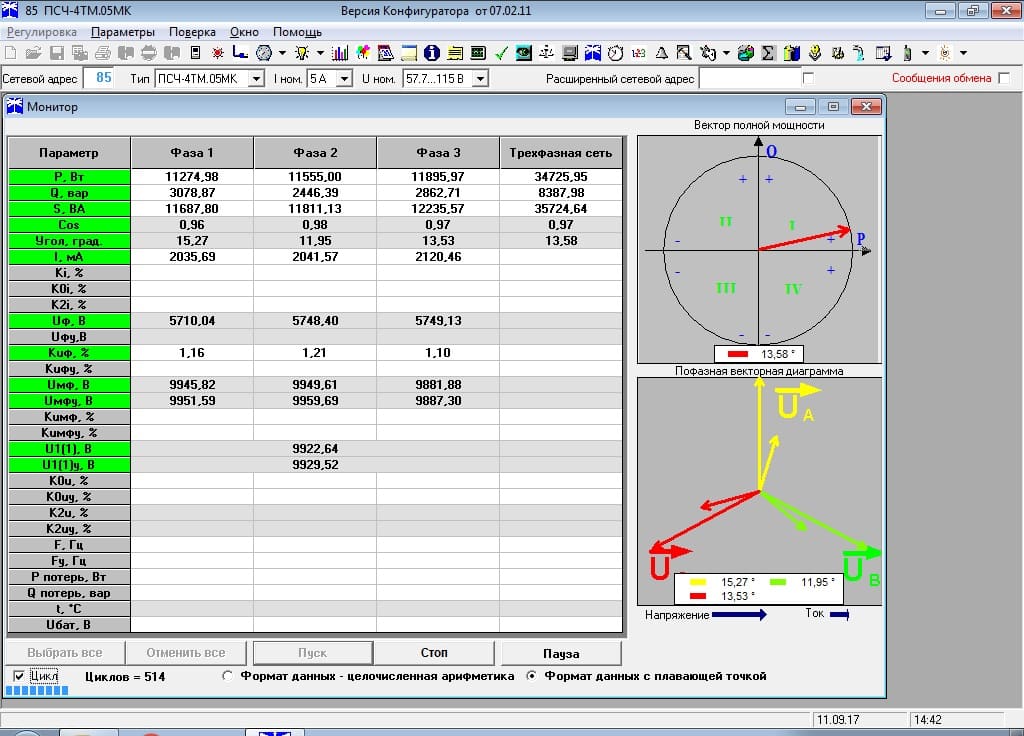Viewport: 1024px width, 736px height.
Task: Click the light bulb toolbar icon
Action: [x=301, y=53]
